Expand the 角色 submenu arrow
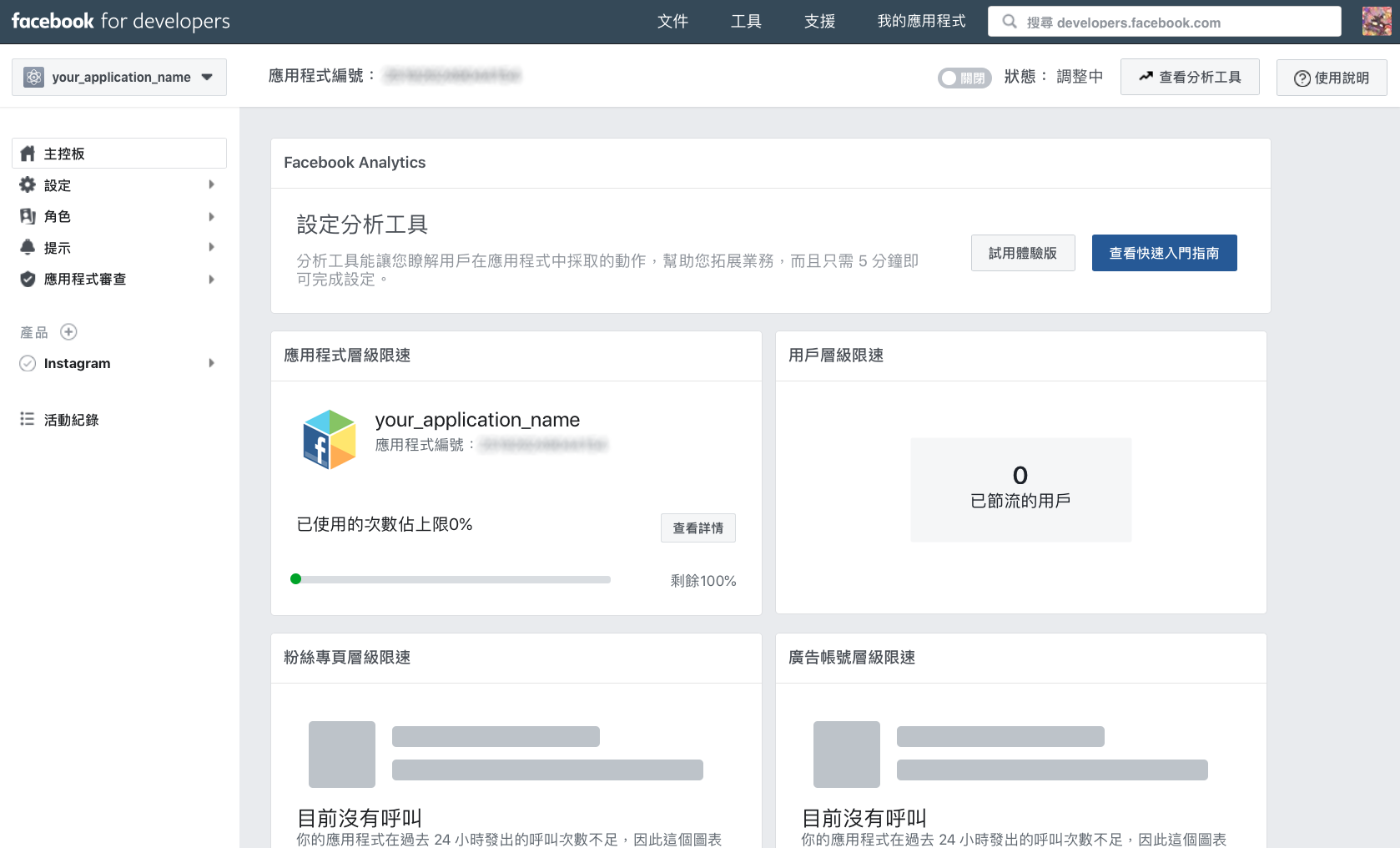The image size is (1400, 848). pos(211,216)
